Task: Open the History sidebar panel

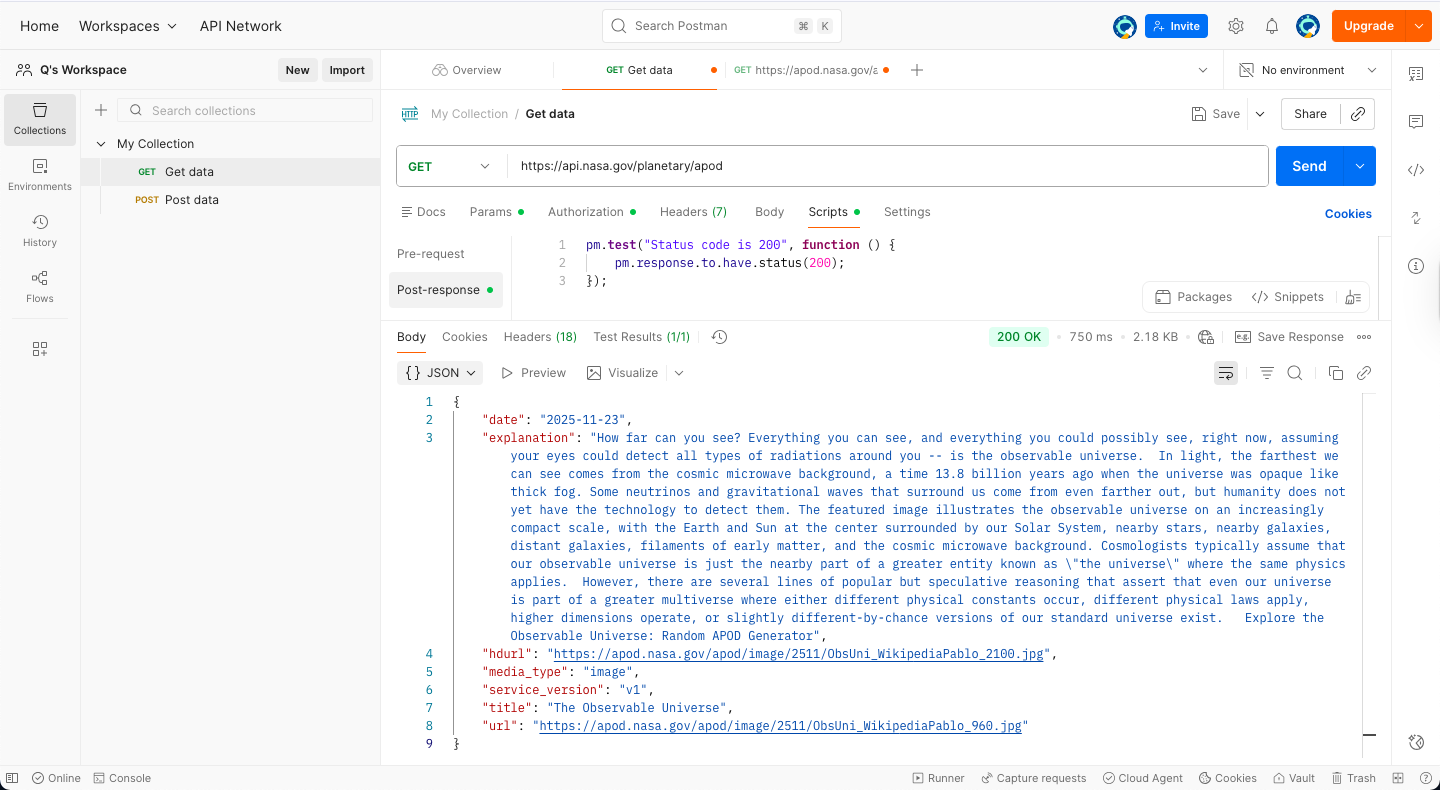Action: pyautogui.click(x=40, y=231)
